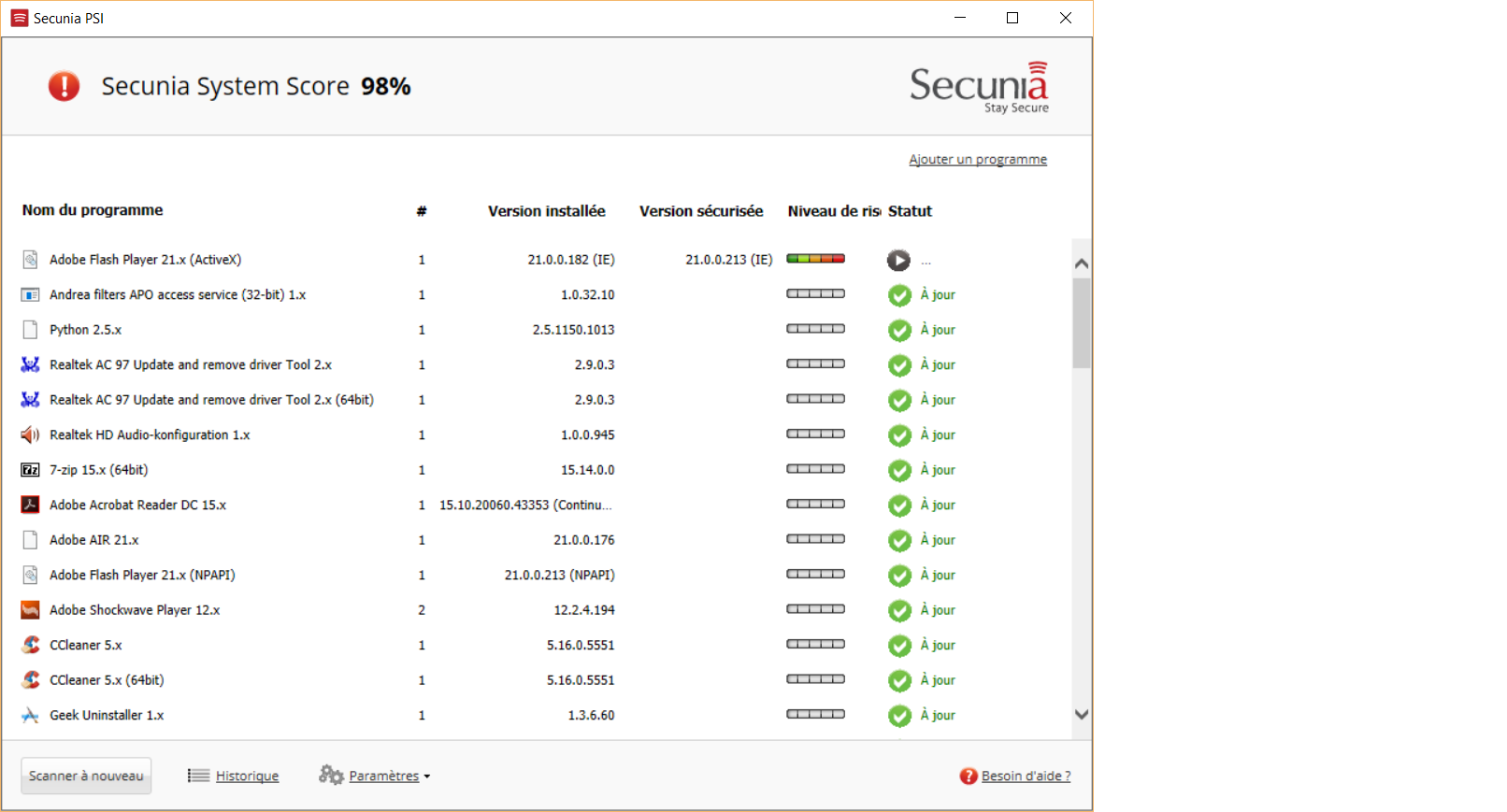
Task: Click the Adobe Acrobat Reader DC icon
Action: point(30,505)
